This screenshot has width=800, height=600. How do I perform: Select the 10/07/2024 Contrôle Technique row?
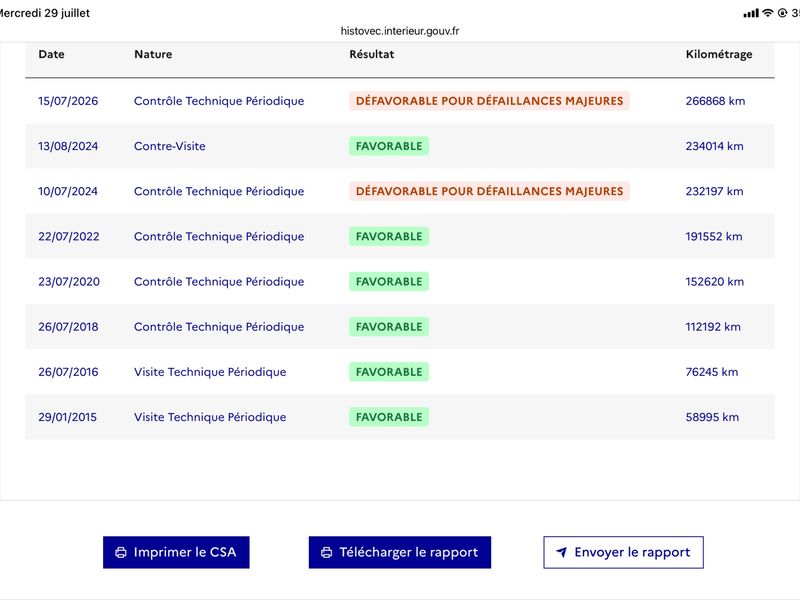click(x=400, y=191)
